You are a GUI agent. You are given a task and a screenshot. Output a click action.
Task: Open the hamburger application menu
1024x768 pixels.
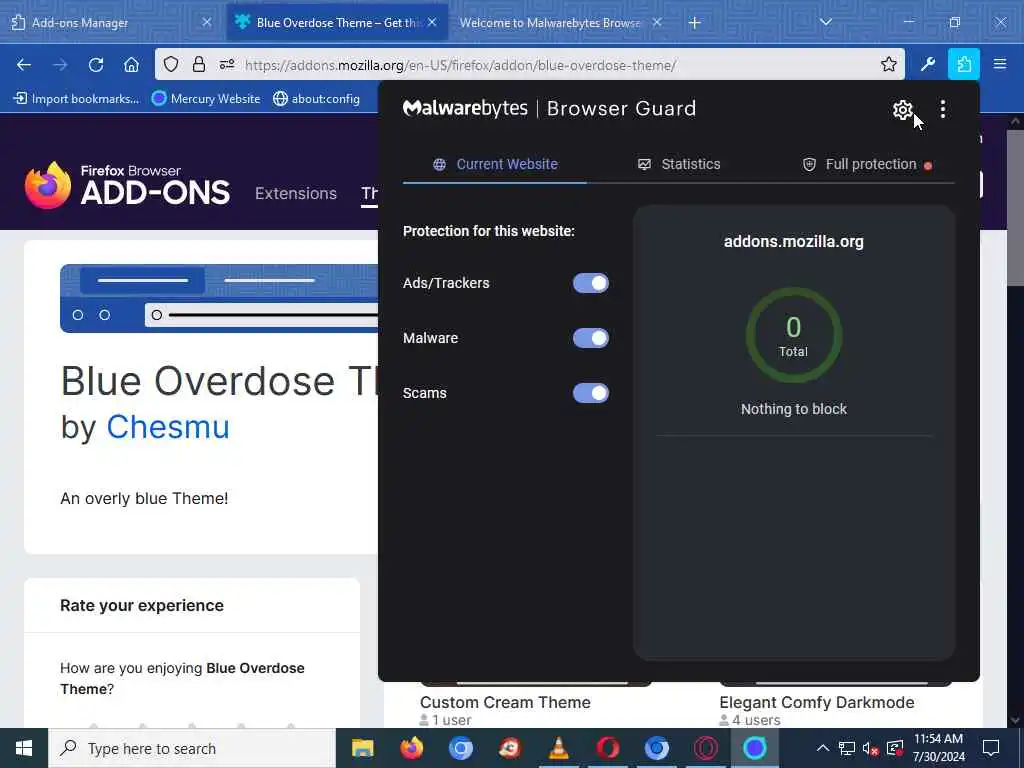1000,64
